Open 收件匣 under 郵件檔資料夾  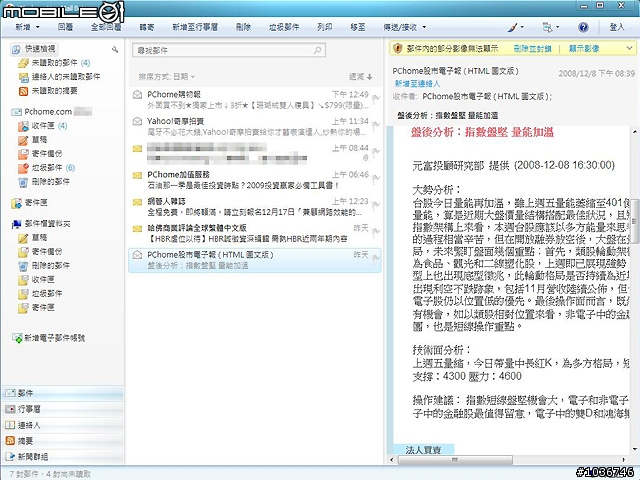coord(36,279)
